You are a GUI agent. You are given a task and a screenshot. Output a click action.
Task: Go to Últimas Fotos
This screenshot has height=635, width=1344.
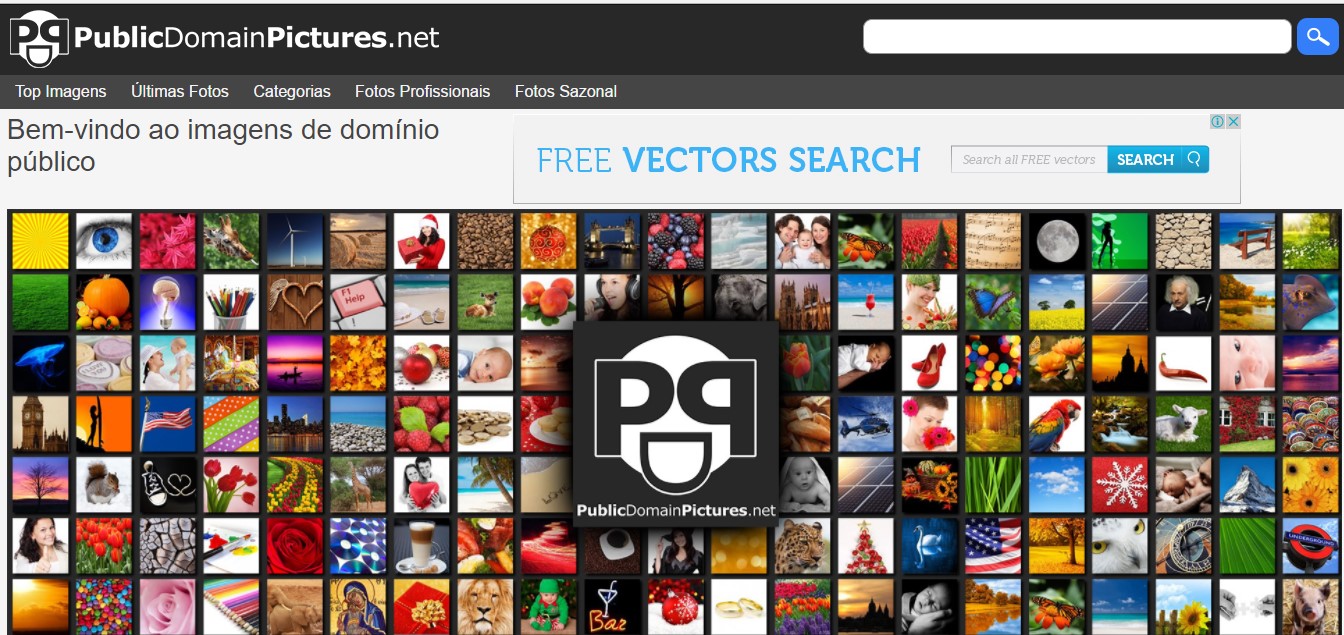[180, 91]
